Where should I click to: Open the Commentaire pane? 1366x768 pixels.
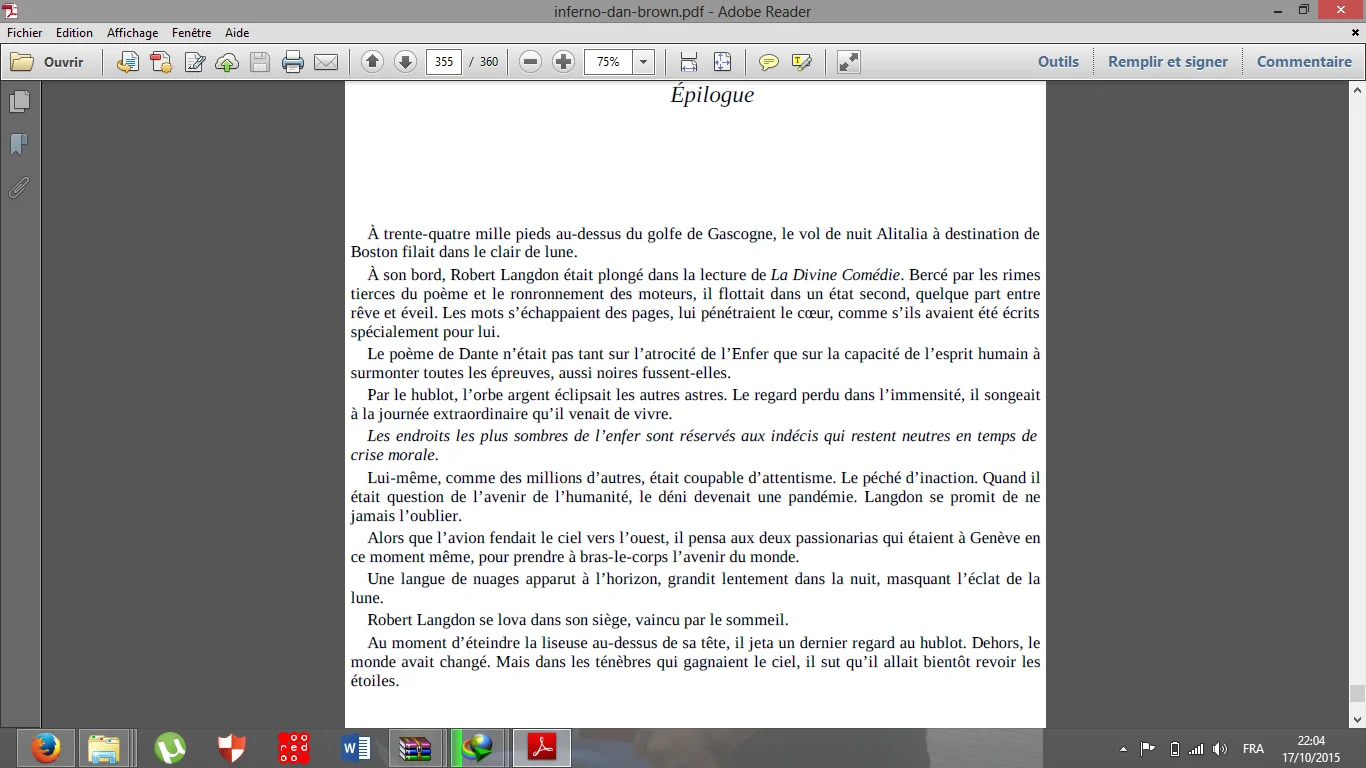click(1304, 62)
